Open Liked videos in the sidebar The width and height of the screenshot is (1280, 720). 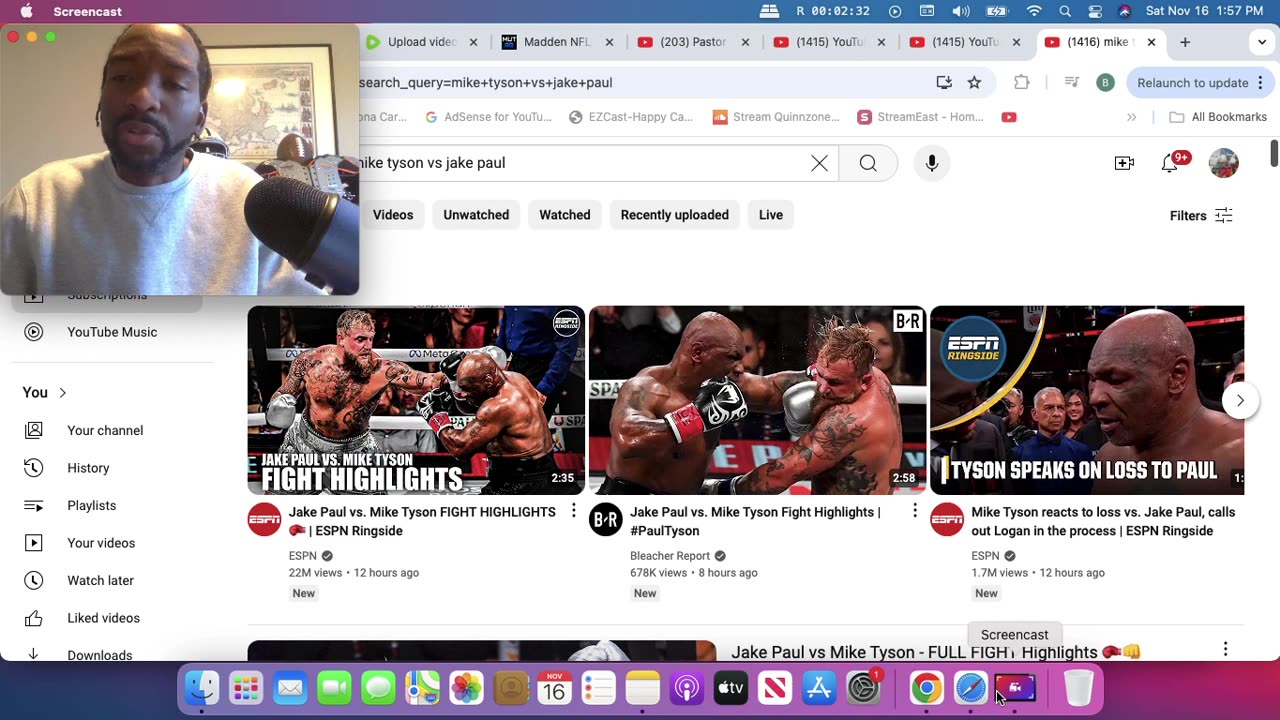pyautogui.click(x=107, y=618)
